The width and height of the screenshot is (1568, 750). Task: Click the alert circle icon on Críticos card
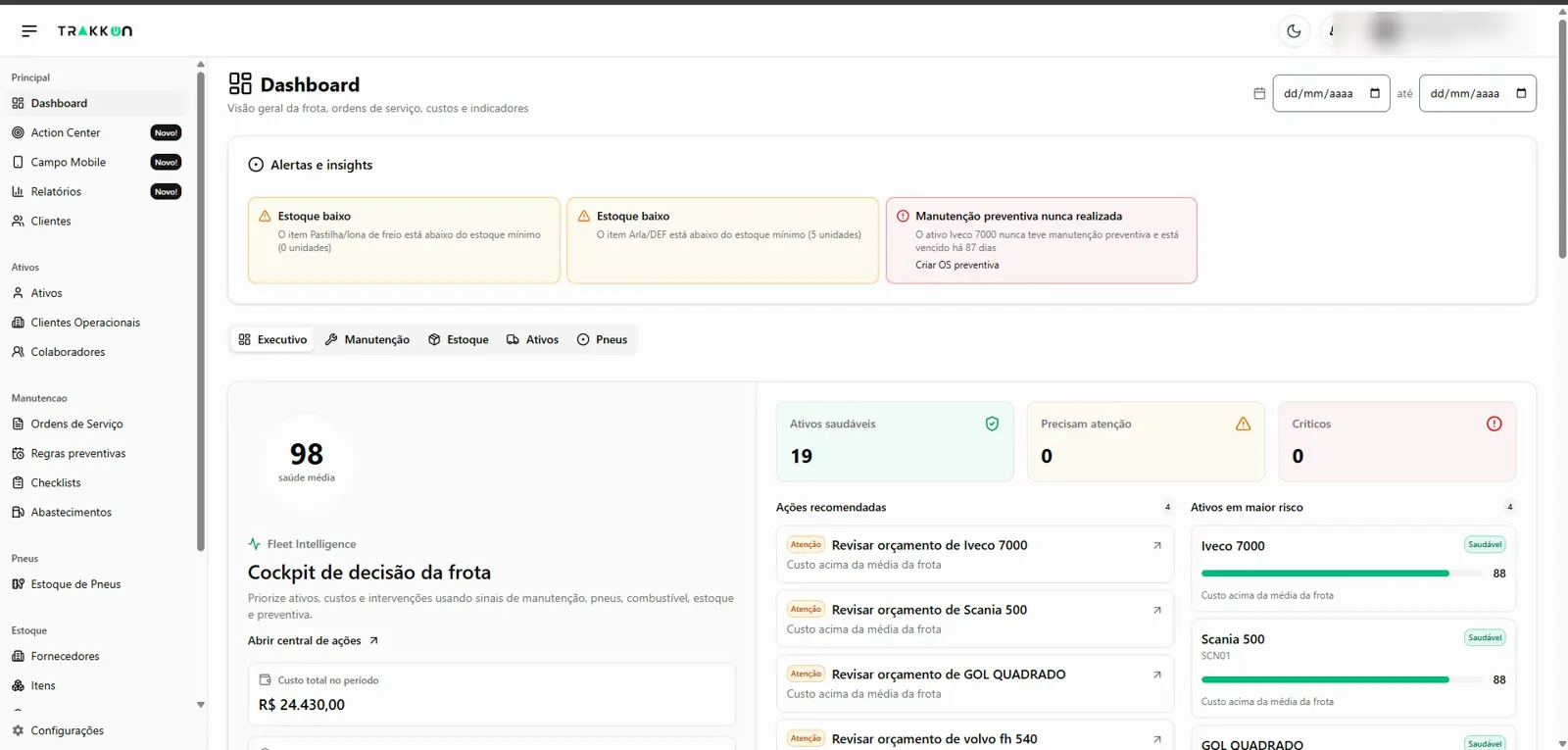[1494, 424]
